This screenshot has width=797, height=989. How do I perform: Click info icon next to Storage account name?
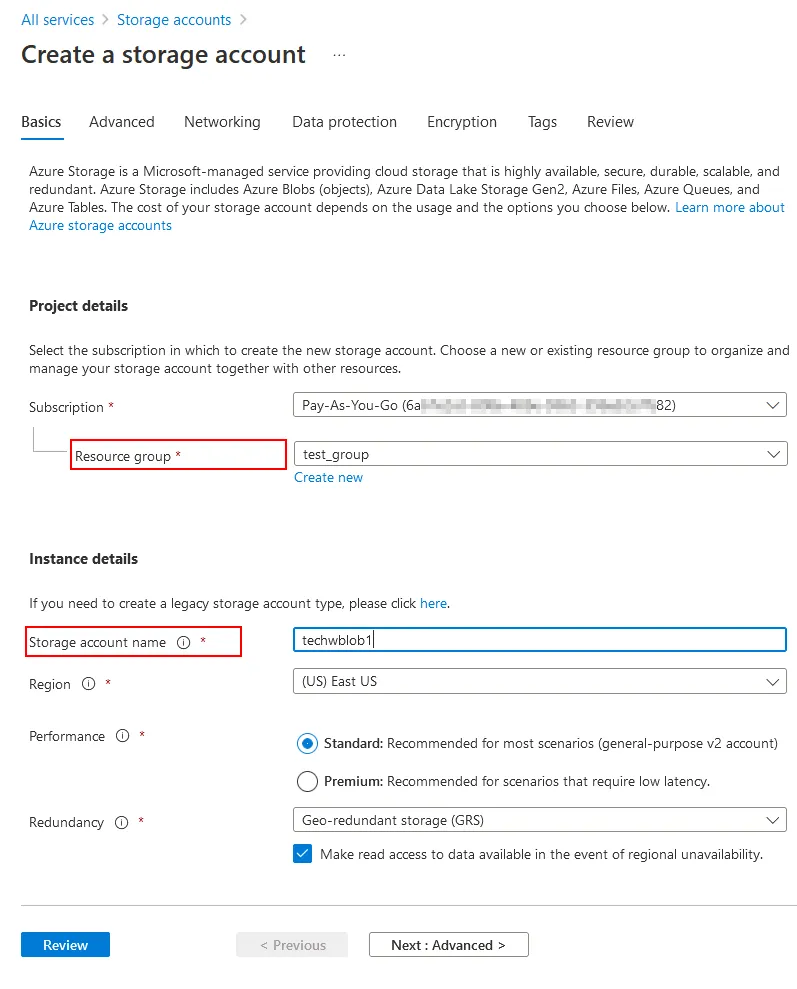coord(183,643)
